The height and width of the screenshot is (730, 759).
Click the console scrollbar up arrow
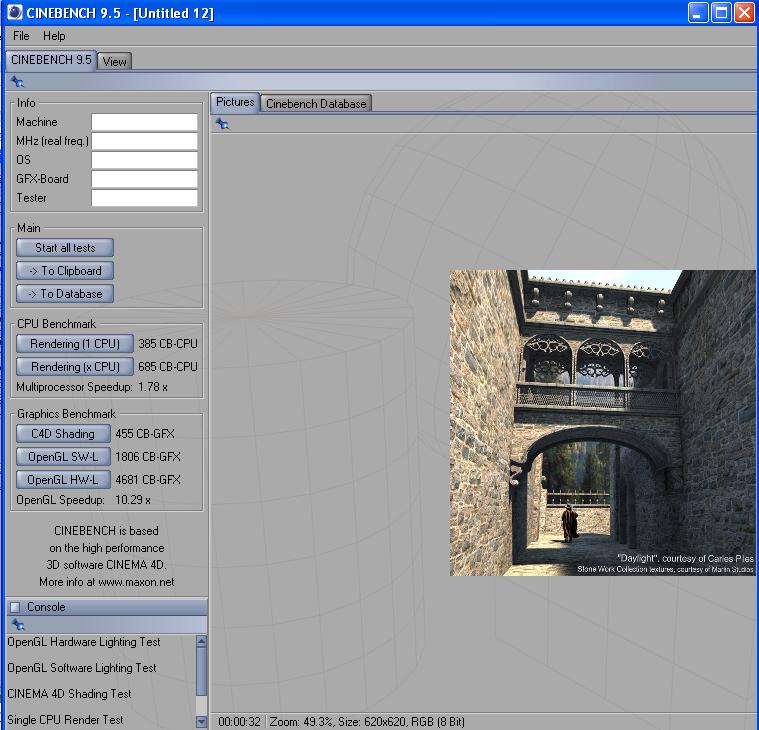[201, 641]
